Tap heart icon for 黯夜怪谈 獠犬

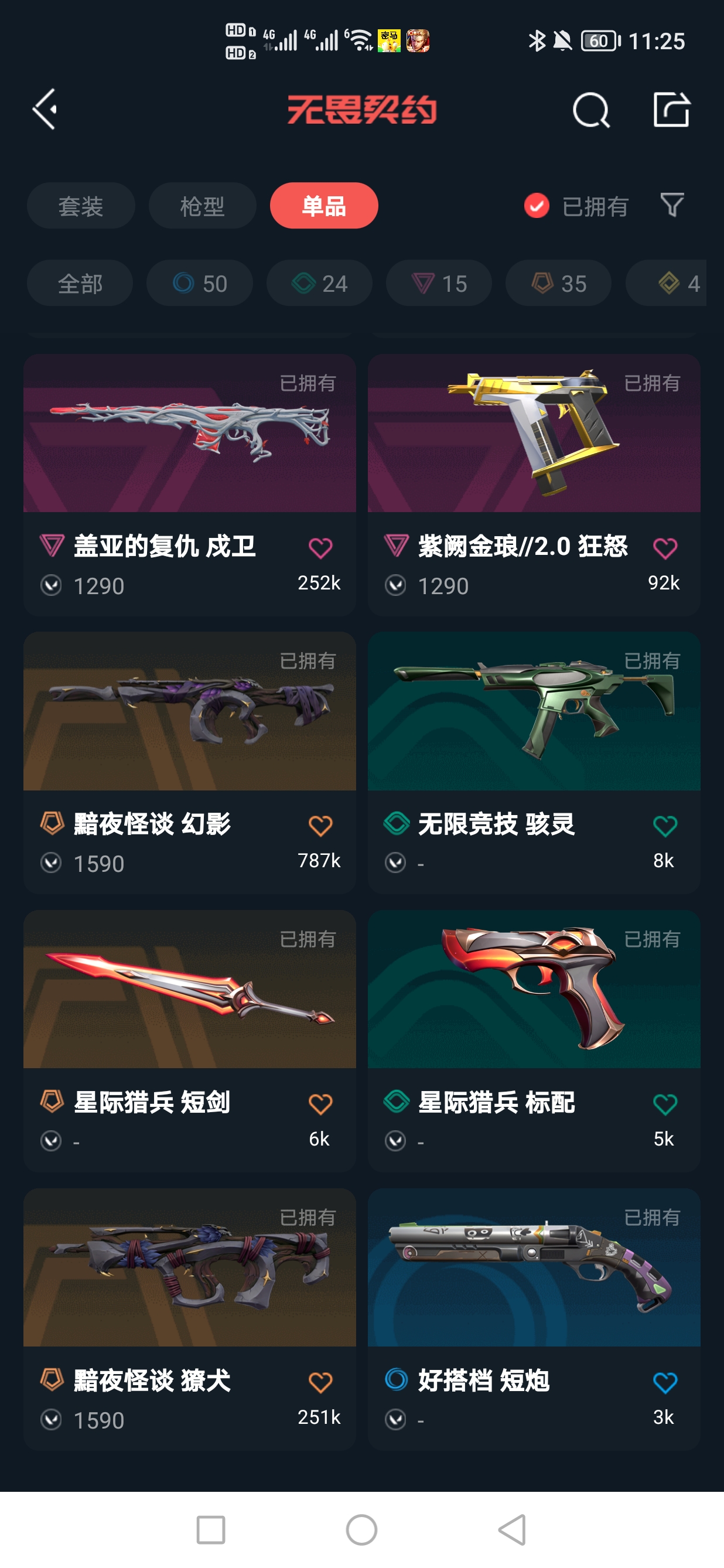click(320, 1382)
